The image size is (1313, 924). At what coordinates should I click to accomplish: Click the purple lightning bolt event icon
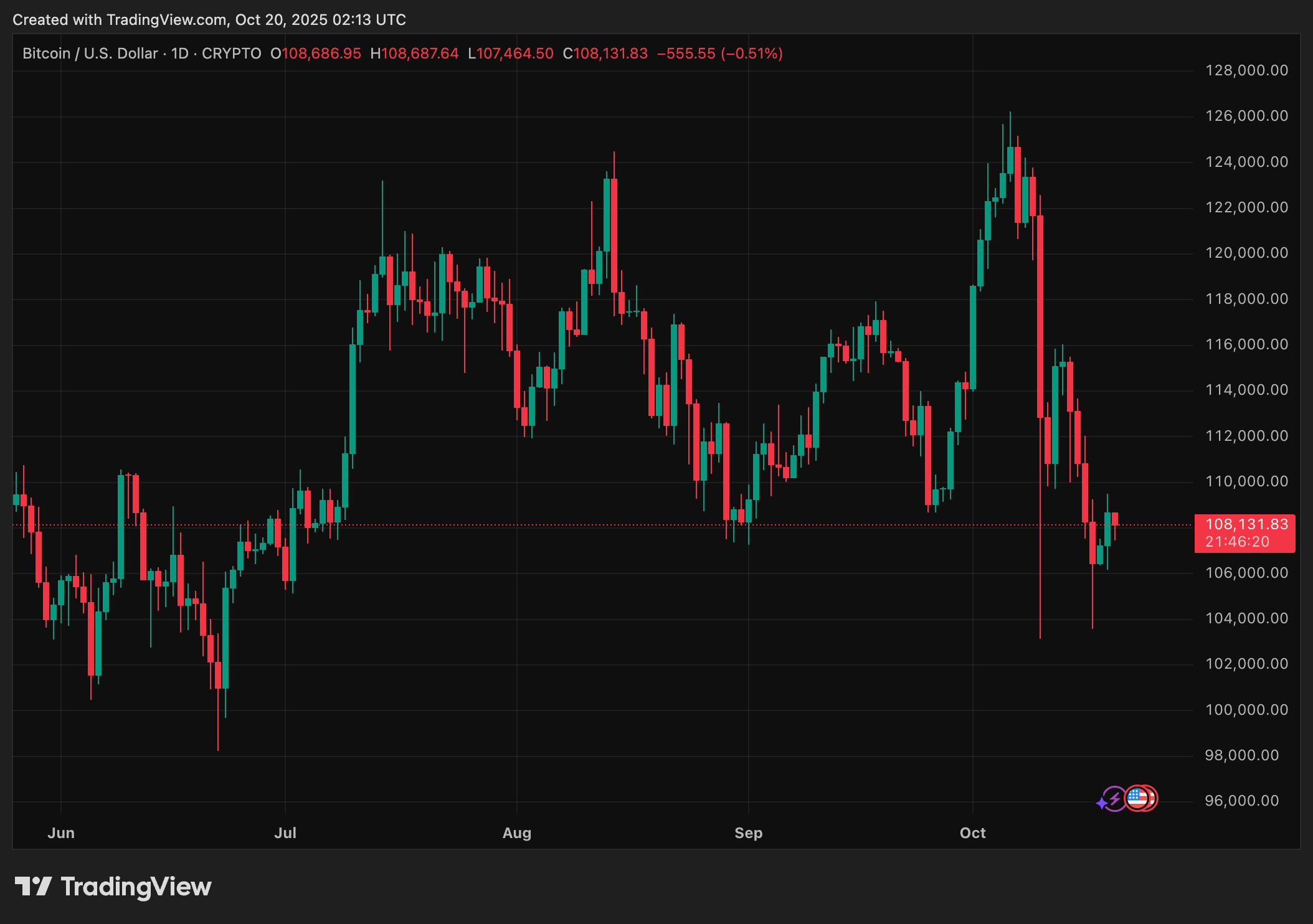tap(1115, 798)
